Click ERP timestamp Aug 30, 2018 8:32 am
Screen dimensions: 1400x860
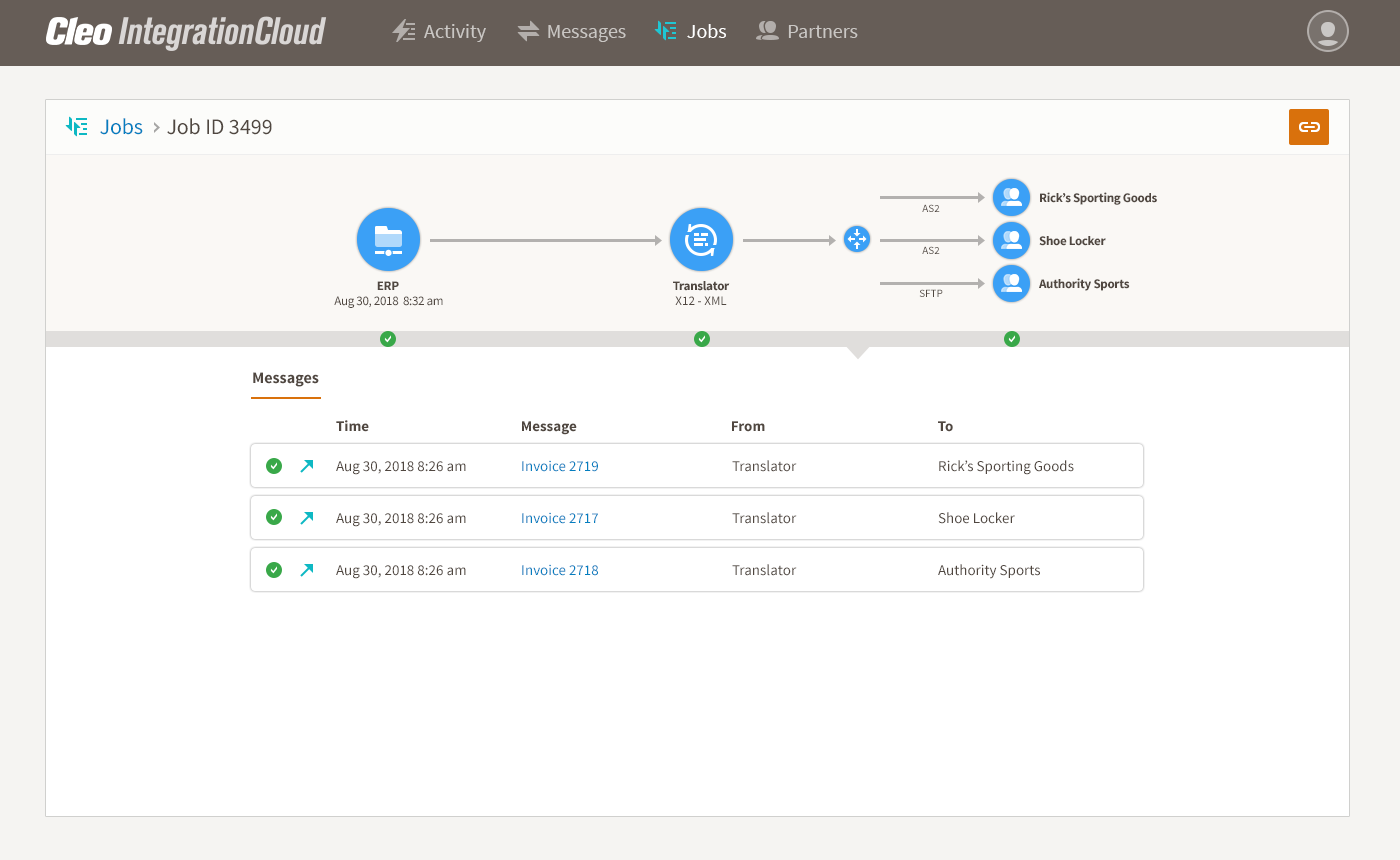coord(388,300)
